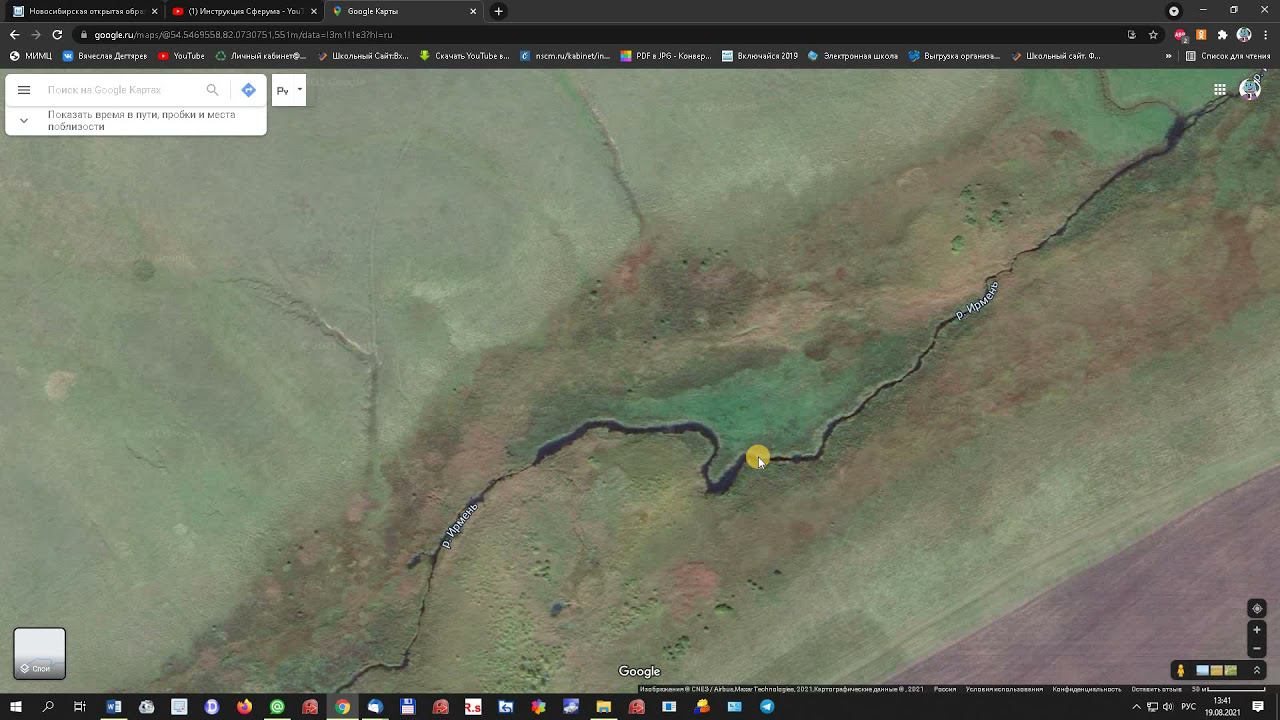This screenshot has width=1280, height=720.
Task: Open directions with the blue route icon
Action: (248, 90)
